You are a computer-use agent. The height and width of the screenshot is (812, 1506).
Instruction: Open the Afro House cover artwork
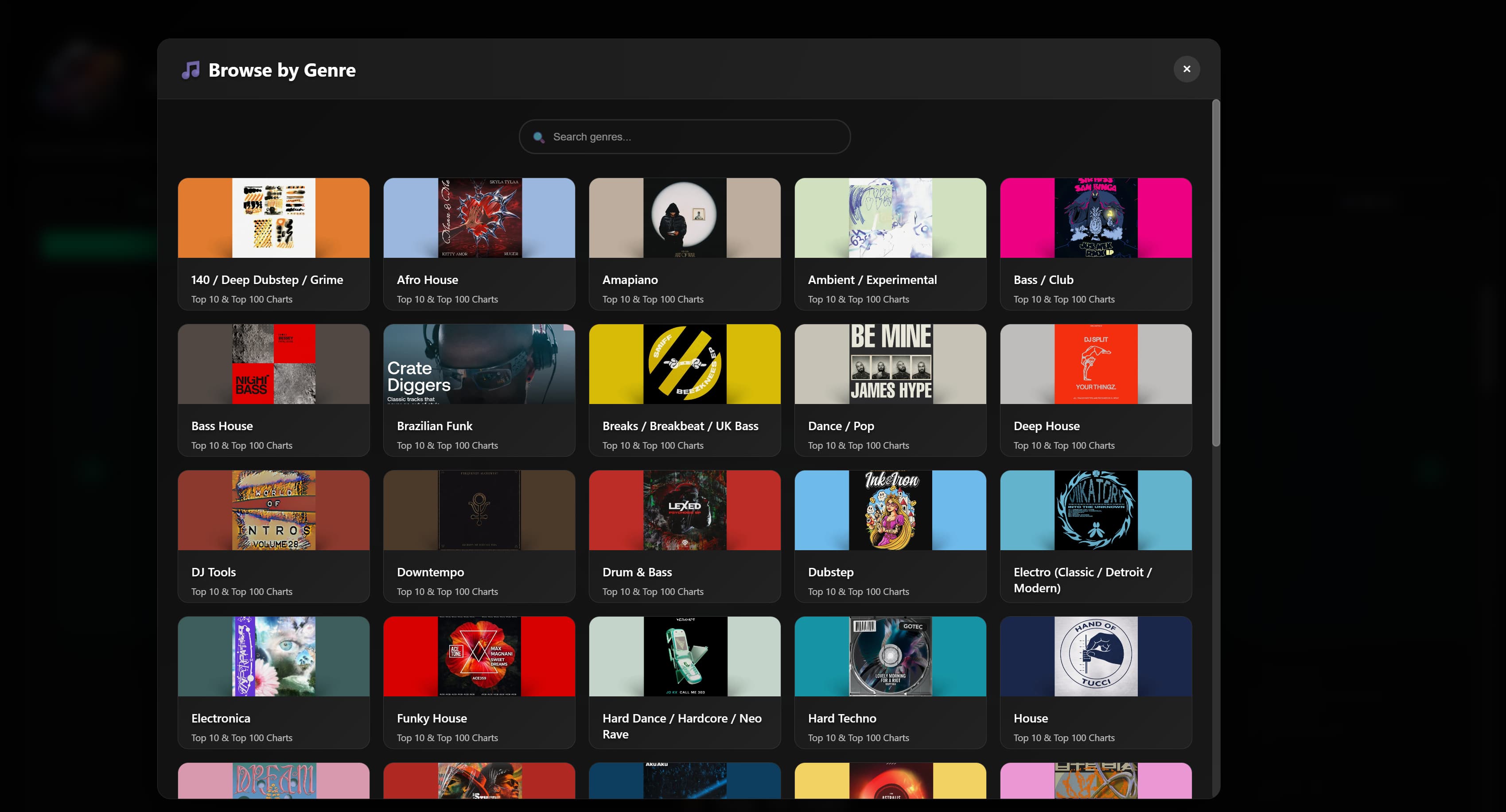pyautogui.click(x=479, y=218)
